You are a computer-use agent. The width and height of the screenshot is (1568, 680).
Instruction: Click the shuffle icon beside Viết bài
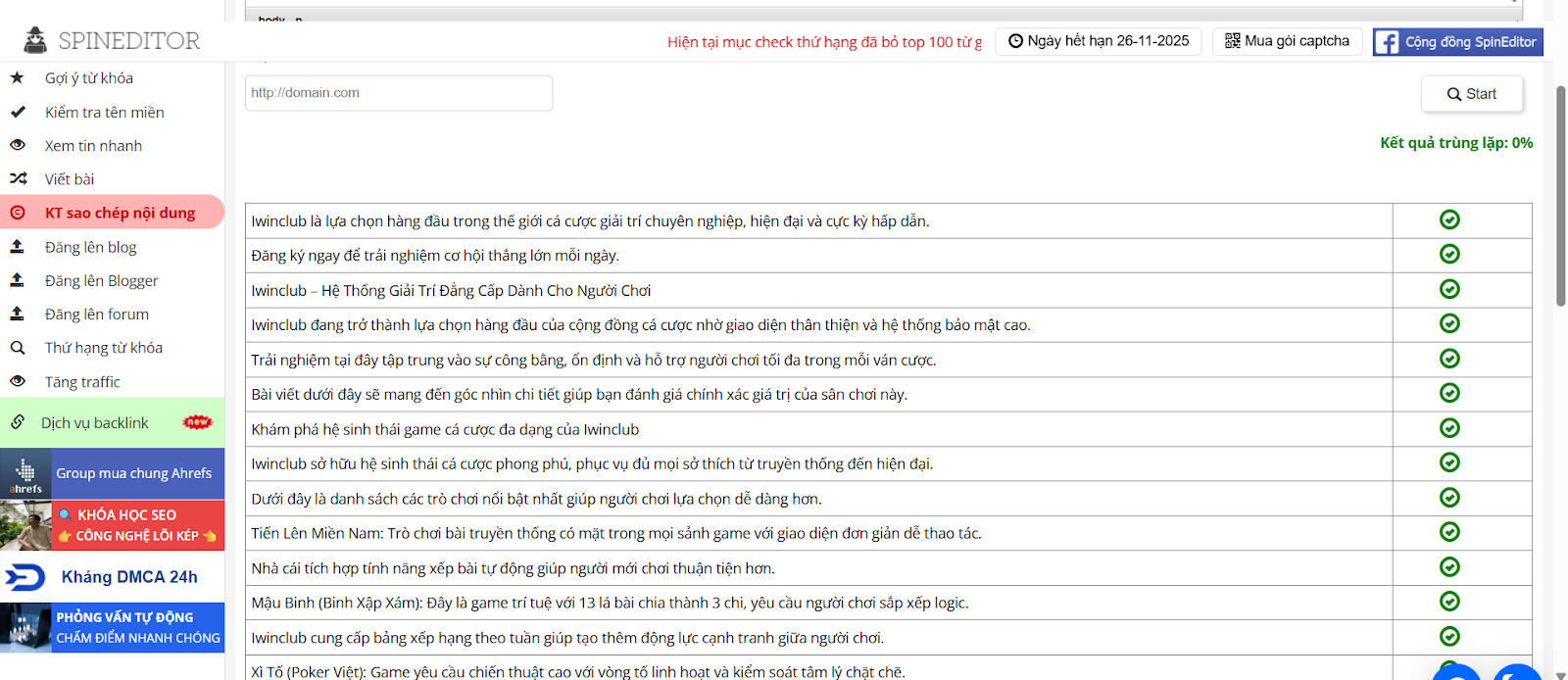coord(18,178)
